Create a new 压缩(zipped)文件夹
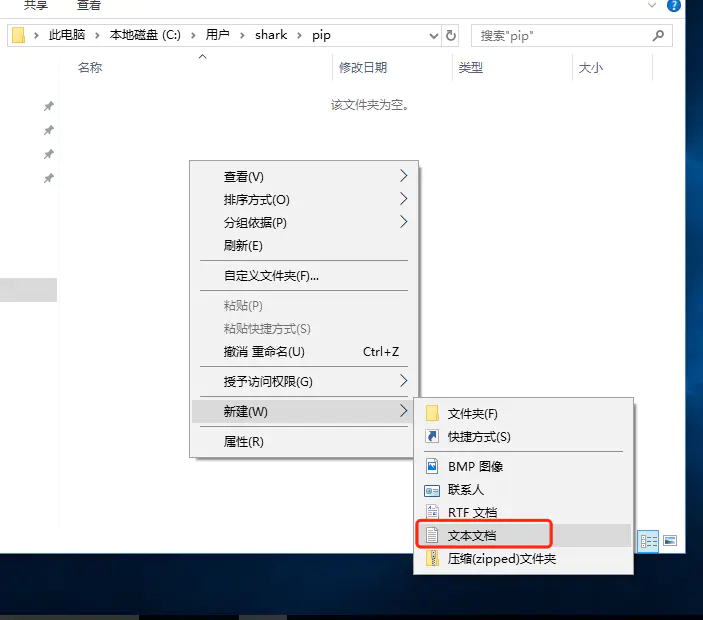703x620 pixels. [x=523, y=559]
